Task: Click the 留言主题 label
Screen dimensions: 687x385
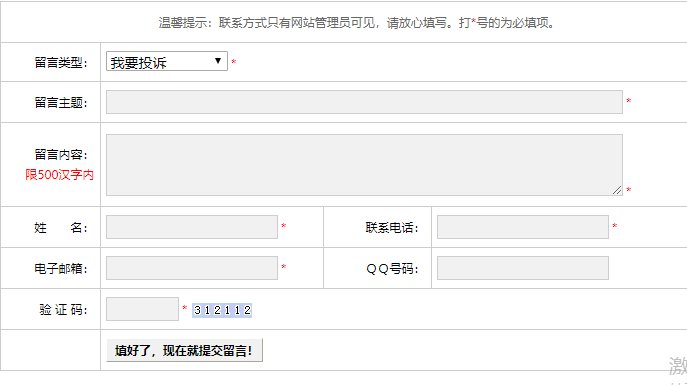Action: click(x=61, y=103)
